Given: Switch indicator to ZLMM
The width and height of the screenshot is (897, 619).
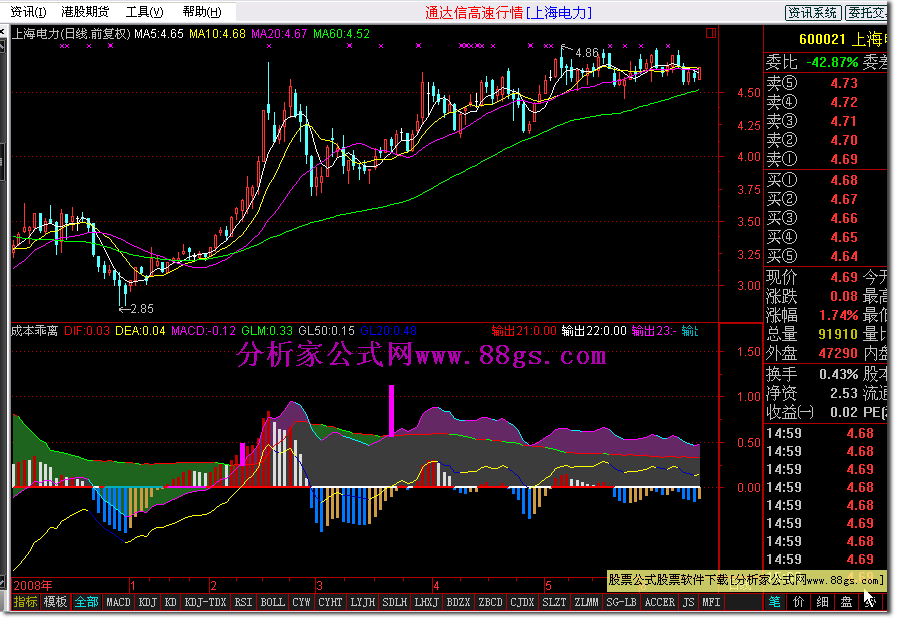Looking at the screenshot, I should (x=586, y=602).
